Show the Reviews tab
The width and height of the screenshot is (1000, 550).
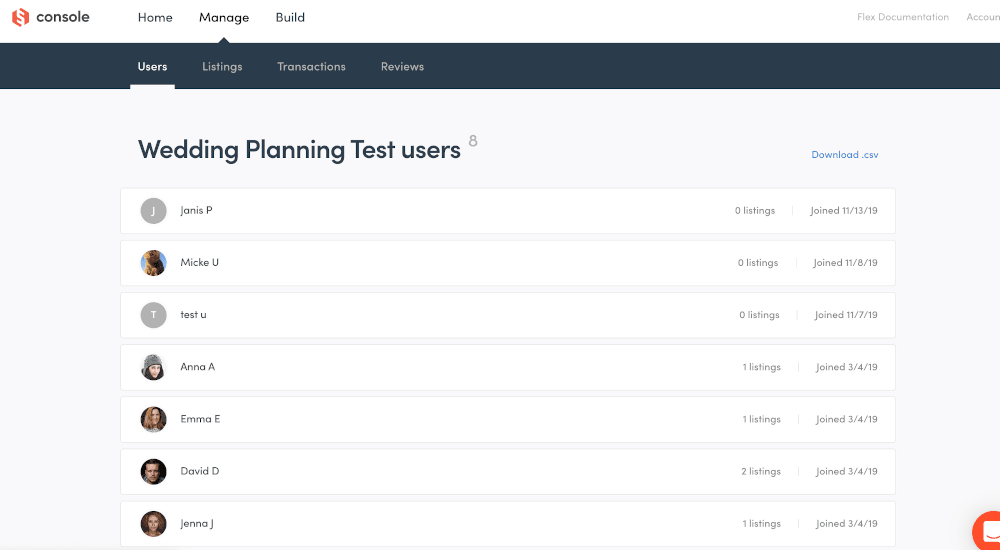pos(402,67)
